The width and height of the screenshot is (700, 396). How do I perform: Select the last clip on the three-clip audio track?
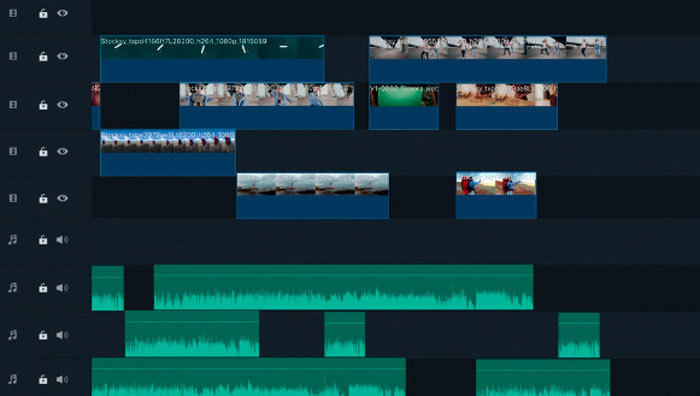pos(579,335)
